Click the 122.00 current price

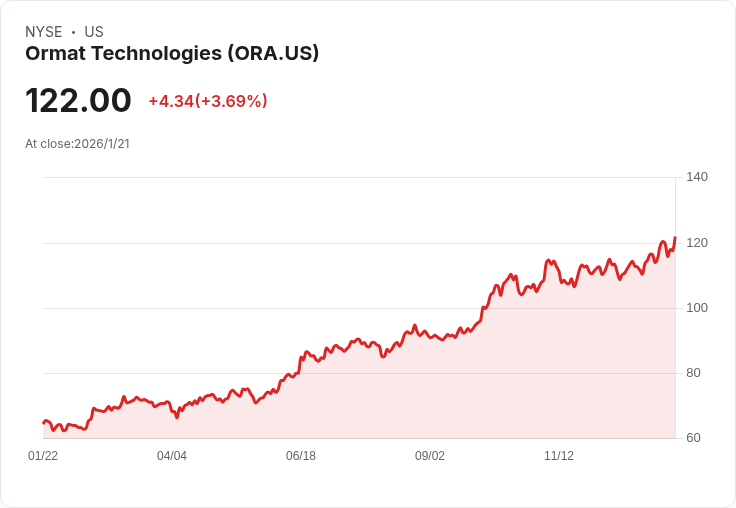point(78,101)
